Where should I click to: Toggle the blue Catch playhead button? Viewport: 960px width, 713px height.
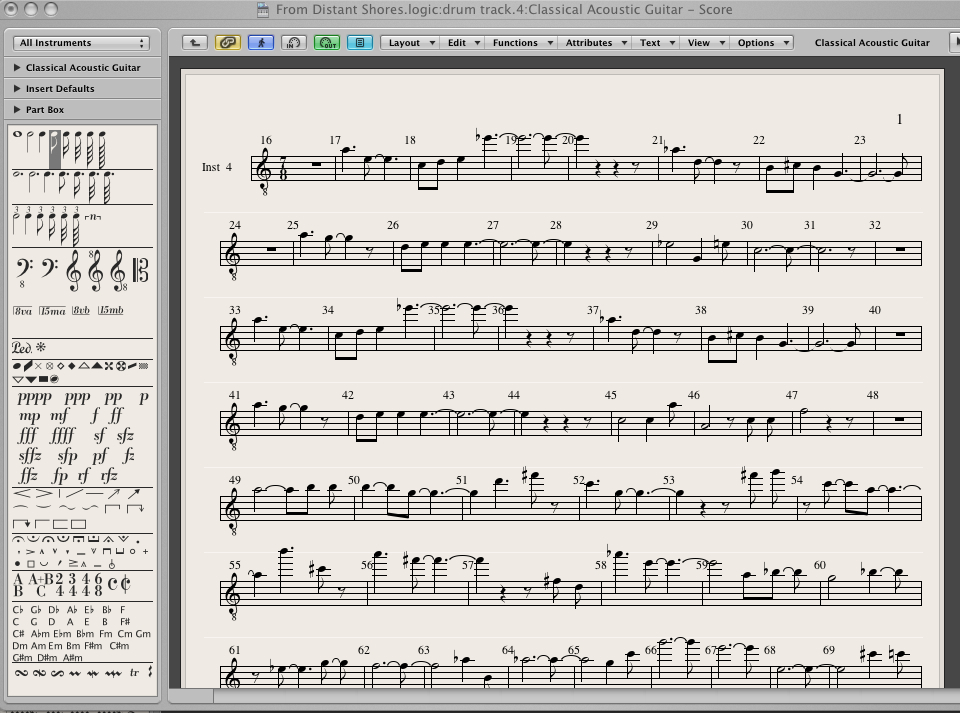(261, 42)
